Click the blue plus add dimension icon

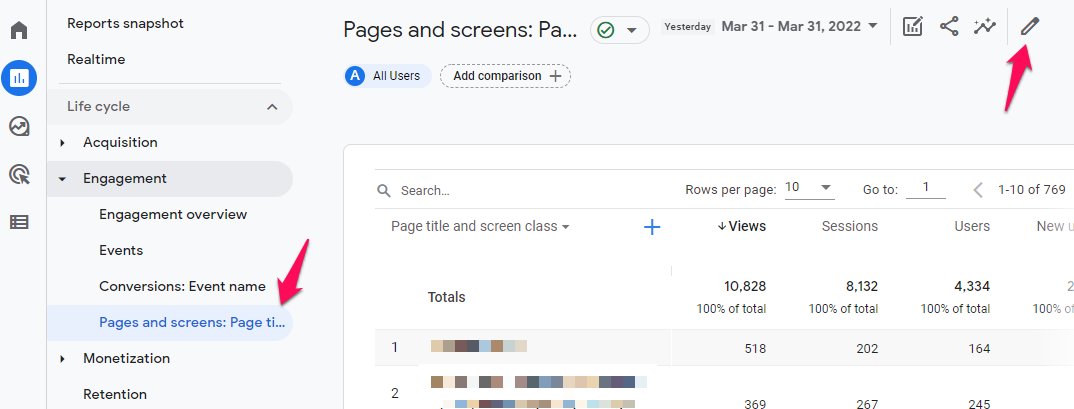[652, 227]
